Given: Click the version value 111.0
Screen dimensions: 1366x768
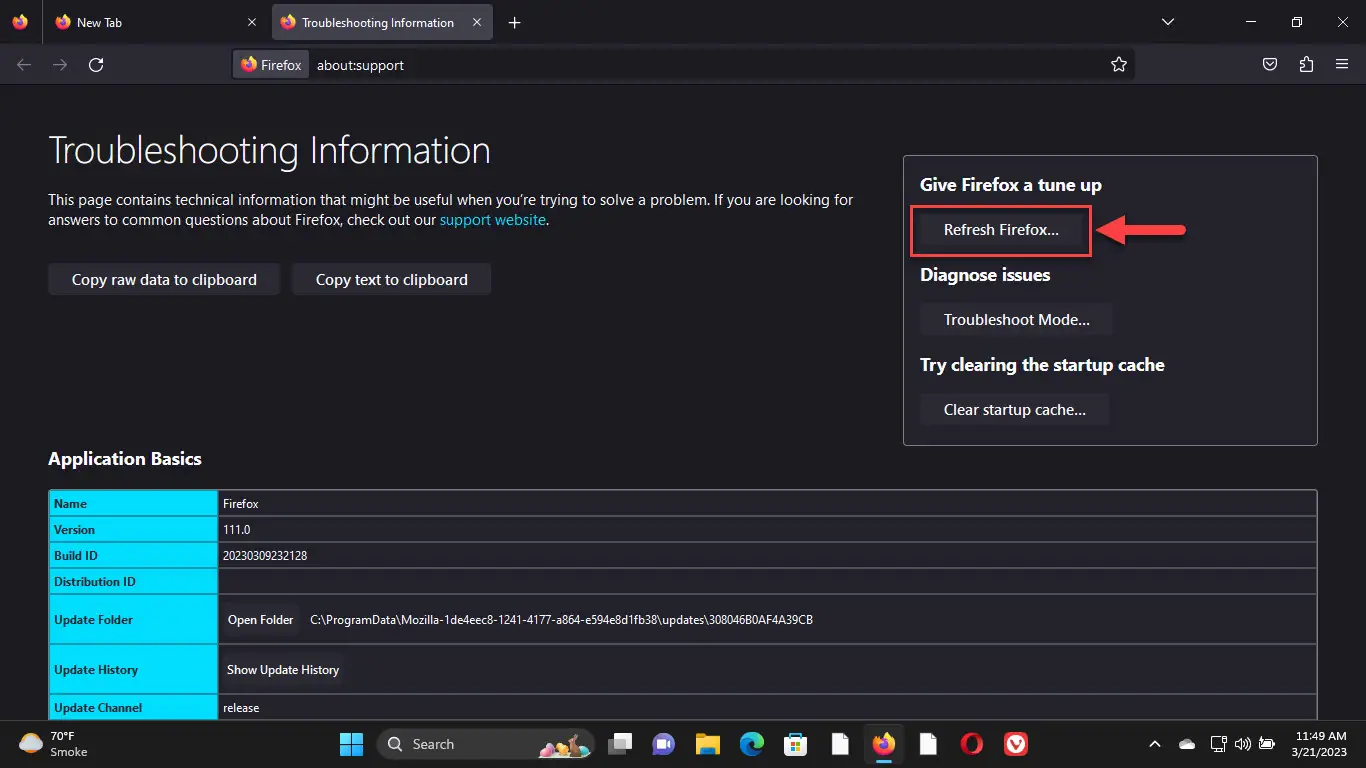Looking at the screenshot, I should click(x=237, y=530).
